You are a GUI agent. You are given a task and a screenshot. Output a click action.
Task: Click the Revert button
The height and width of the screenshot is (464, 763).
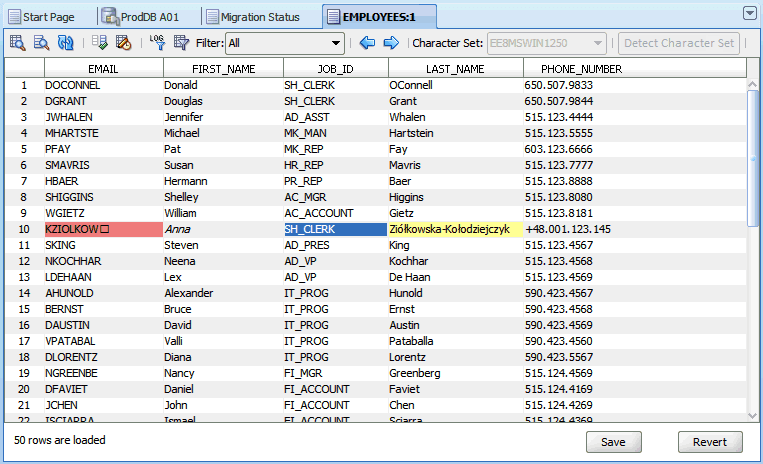710,442
